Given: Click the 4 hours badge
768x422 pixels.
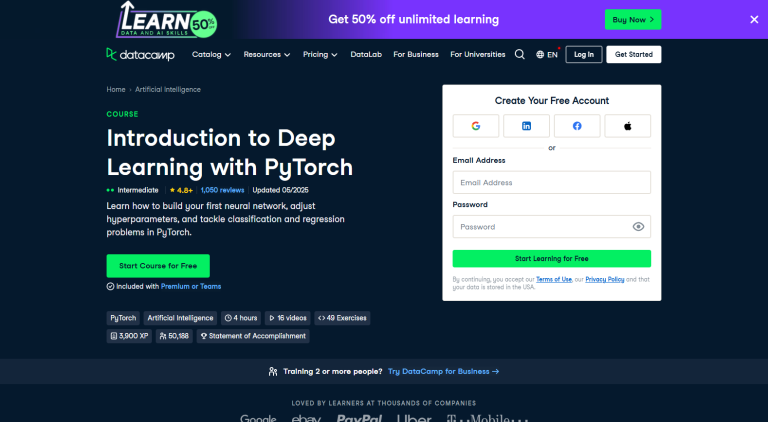Looking at the screenshot, I should [x=241, y=318].
